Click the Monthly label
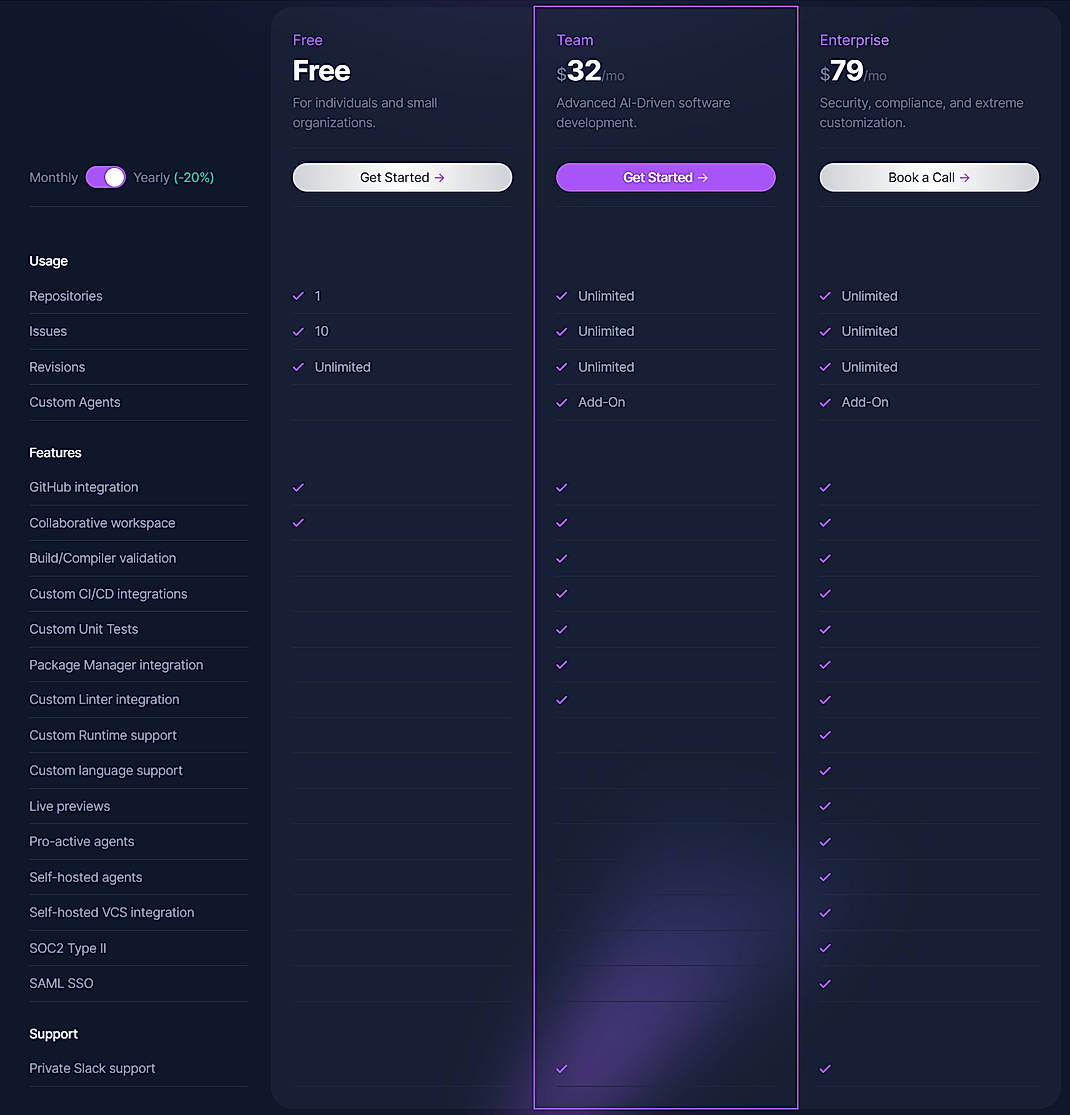Viewport: 1070px width, 1115px height. [53, 177]
